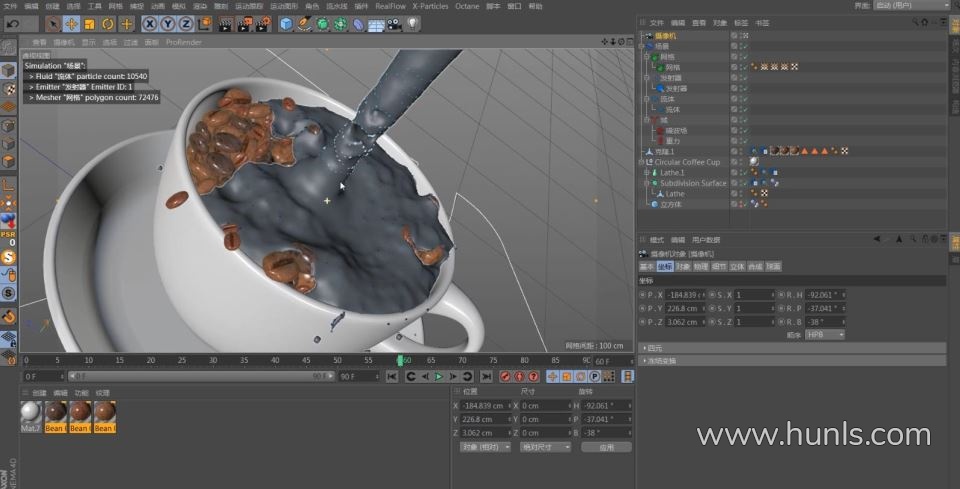Select the Mat.7 white material swatch
The height and width of the screenshot is (489, 960).
(x=32, y=412)
